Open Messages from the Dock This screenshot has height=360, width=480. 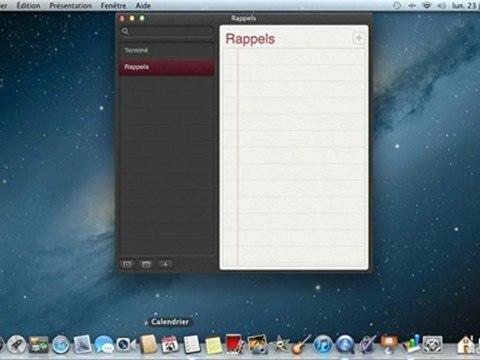click(104, 344)
